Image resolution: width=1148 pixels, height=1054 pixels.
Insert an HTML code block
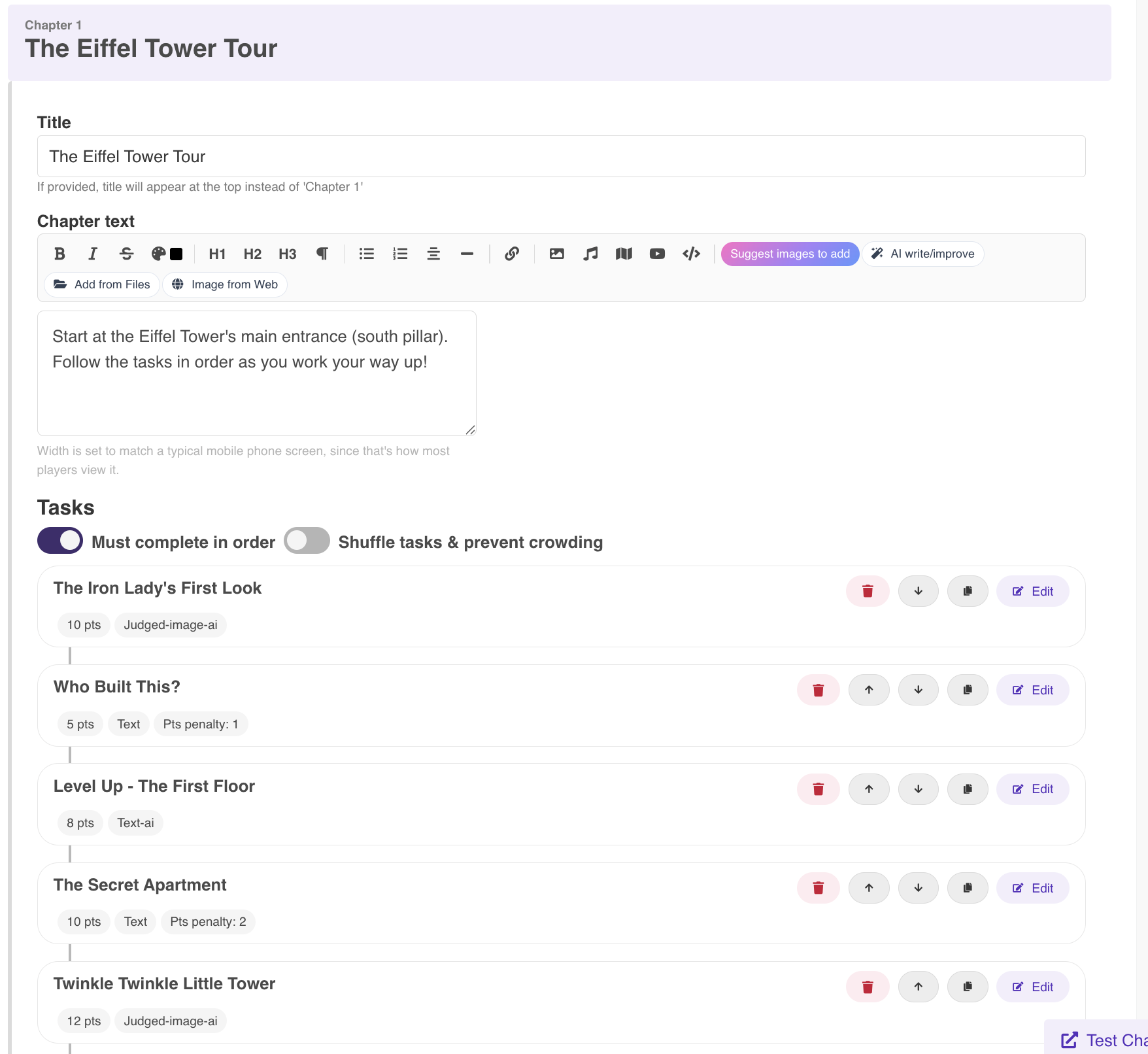[691, 254]
